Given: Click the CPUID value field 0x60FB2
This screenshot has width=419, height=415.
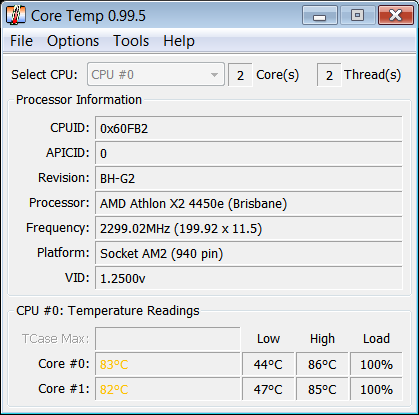Looking at the screenshot, I should 249,128.
